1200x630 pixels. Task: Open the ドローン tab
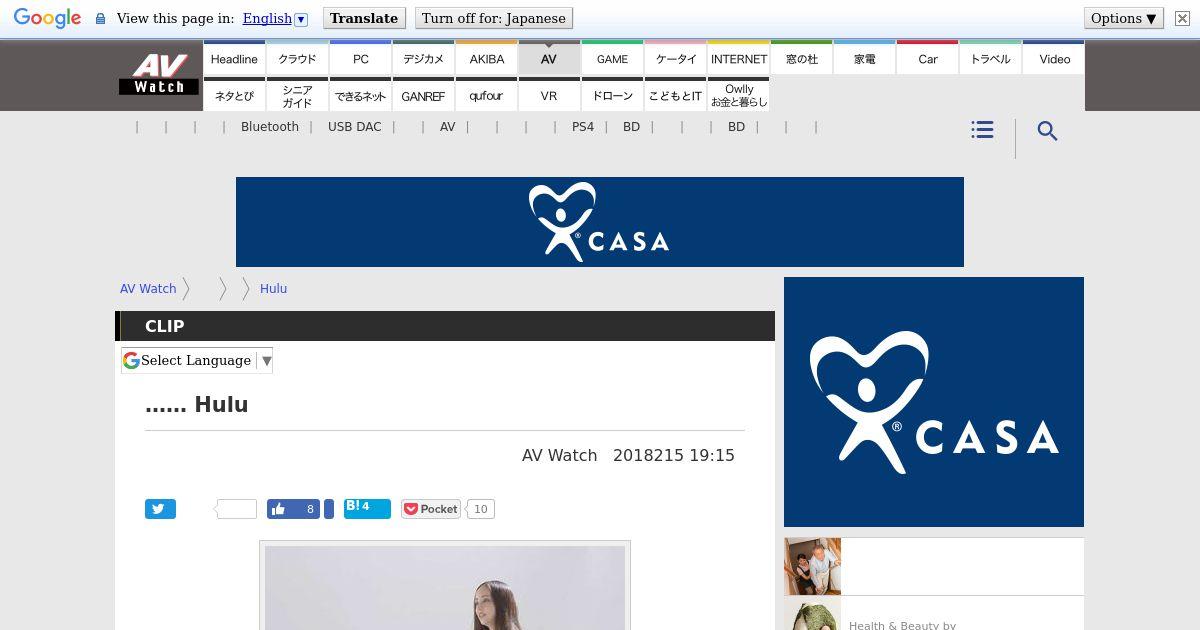pos(612,95)
